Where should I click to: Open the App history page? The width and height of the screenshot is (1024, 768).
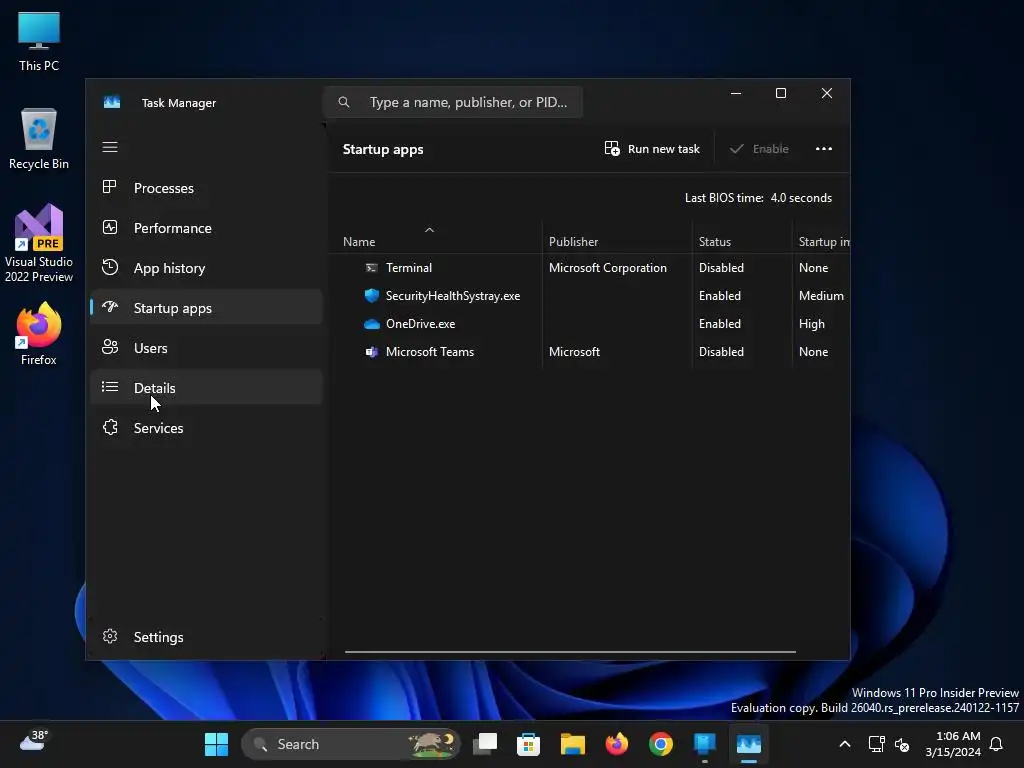point(206,268)
